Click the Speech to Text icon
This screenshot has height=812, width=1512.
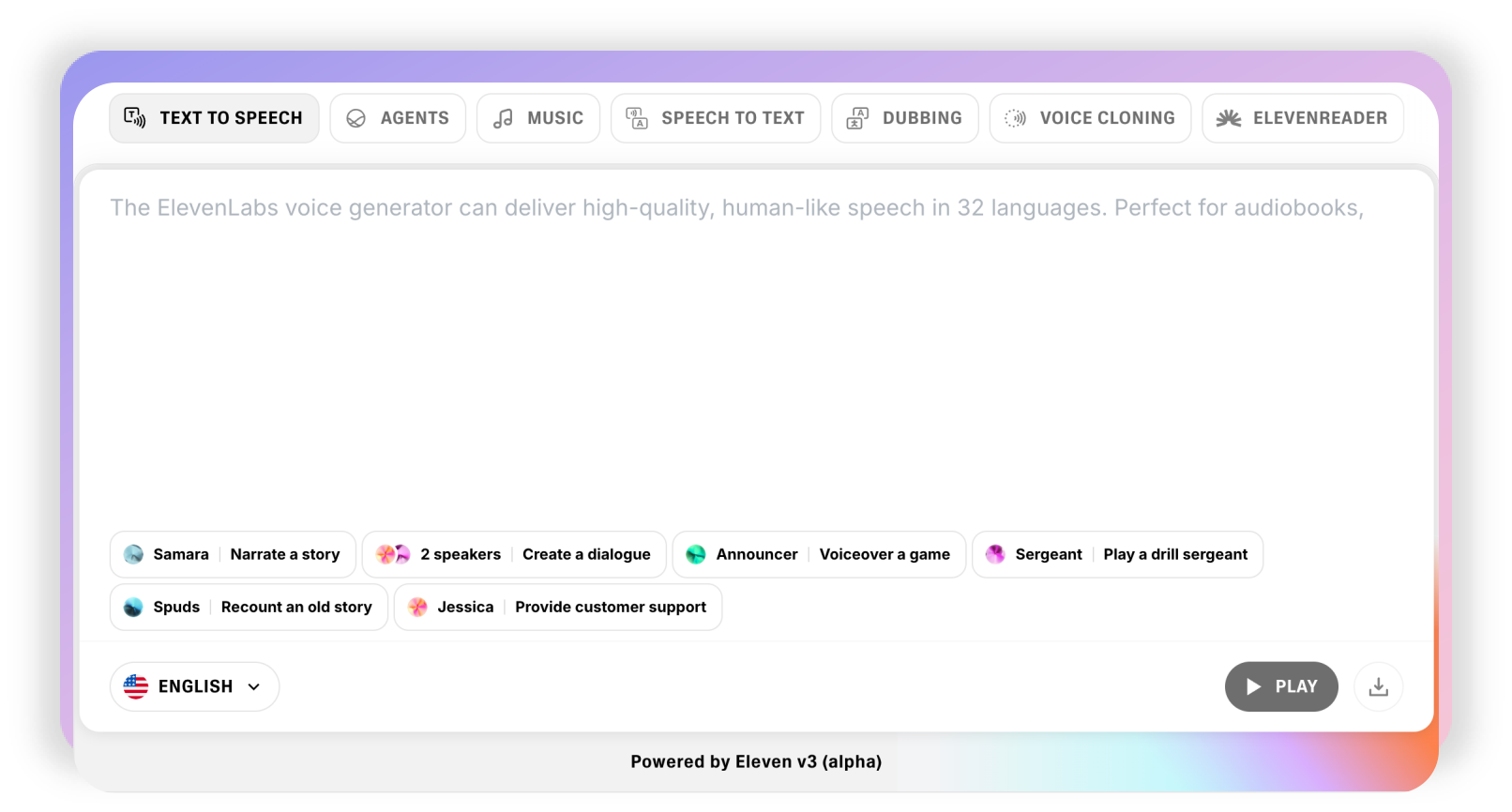pyautogui.click(x=637, y=118)
